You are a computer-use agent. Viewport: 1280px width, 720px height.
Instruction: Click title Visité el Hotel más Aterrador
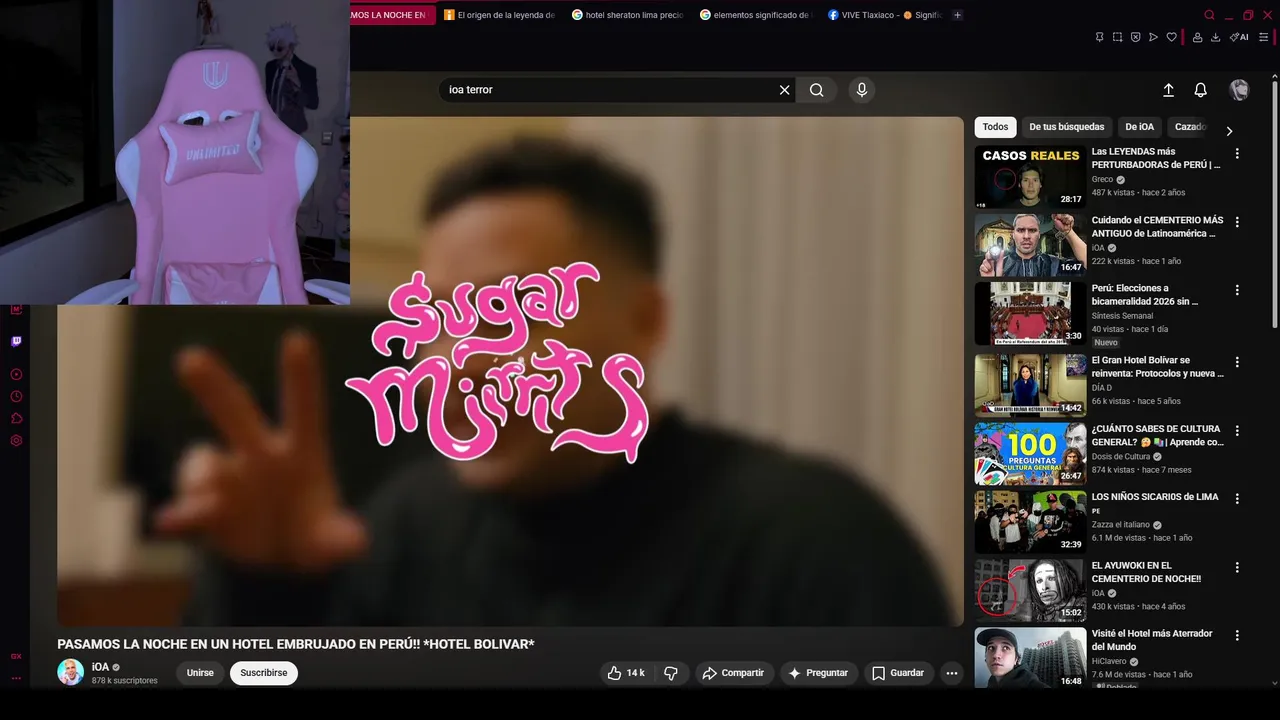(1152, 640)
